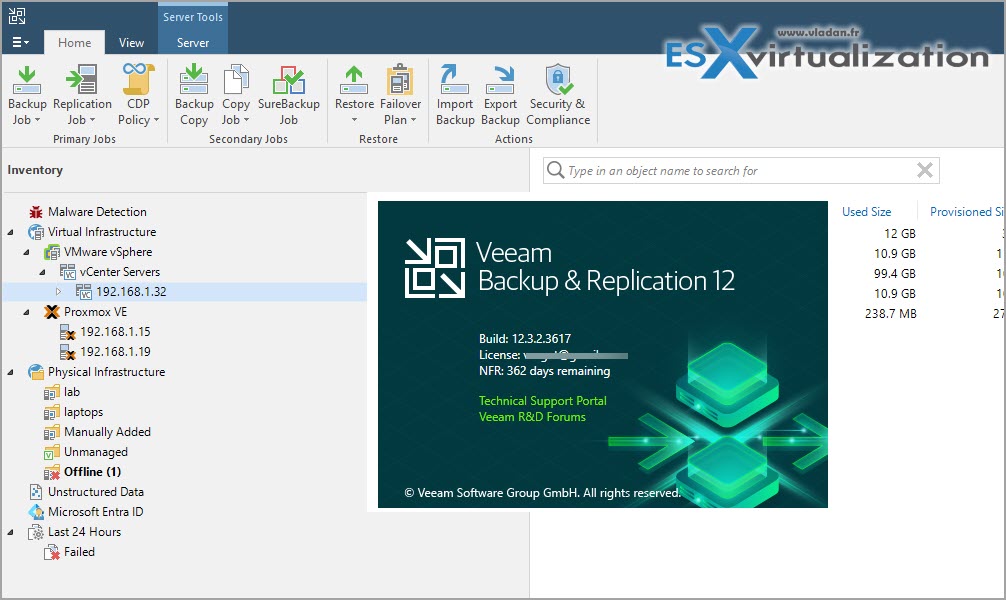Screen dimensions: 1006x600
Task: Switch to the View ribbon tab
Action: coord(131,42)
